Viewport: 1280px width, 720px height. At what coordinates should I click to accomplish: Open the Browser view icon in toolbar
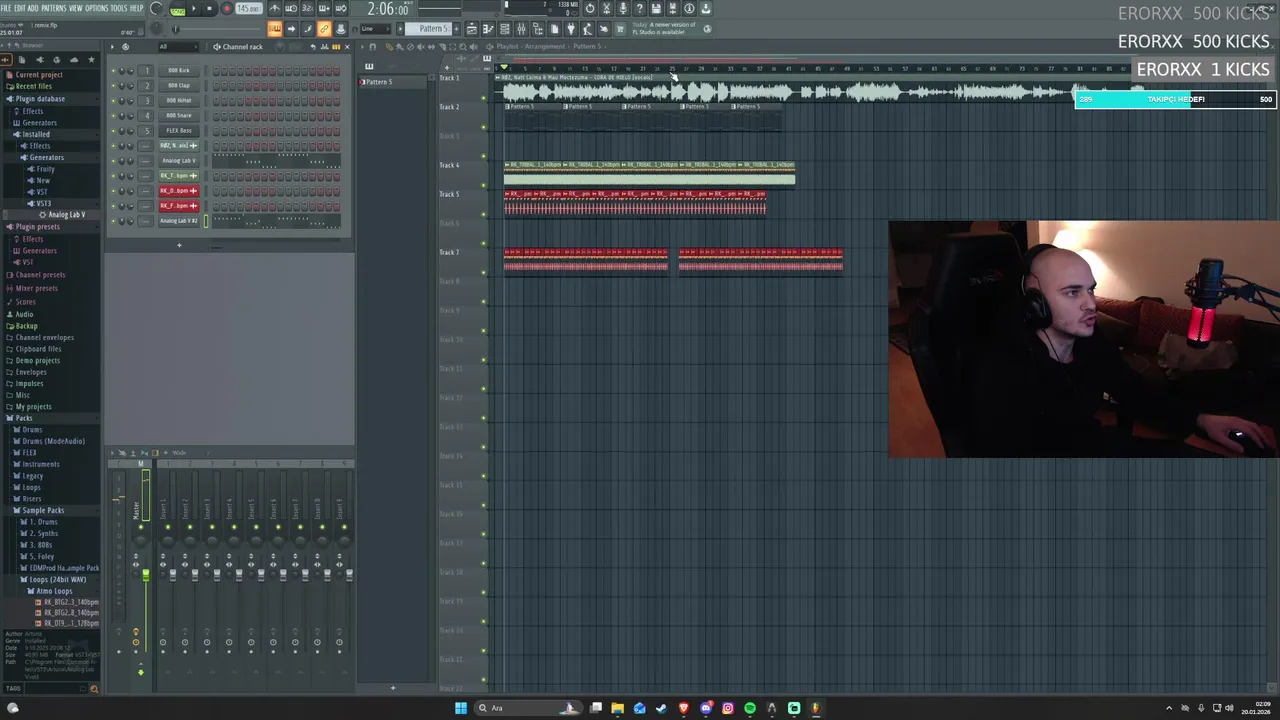click(x=538, y=28)
